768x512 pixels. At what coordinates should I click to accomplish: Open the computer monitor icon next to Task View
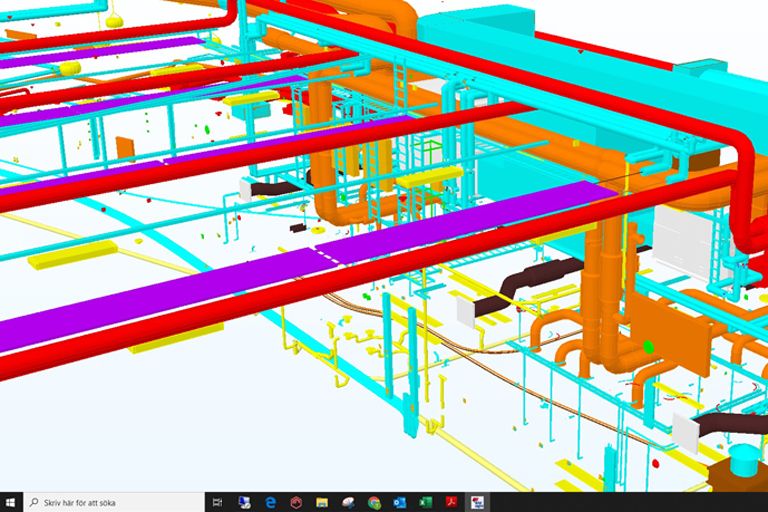click(x=244, y=502)
